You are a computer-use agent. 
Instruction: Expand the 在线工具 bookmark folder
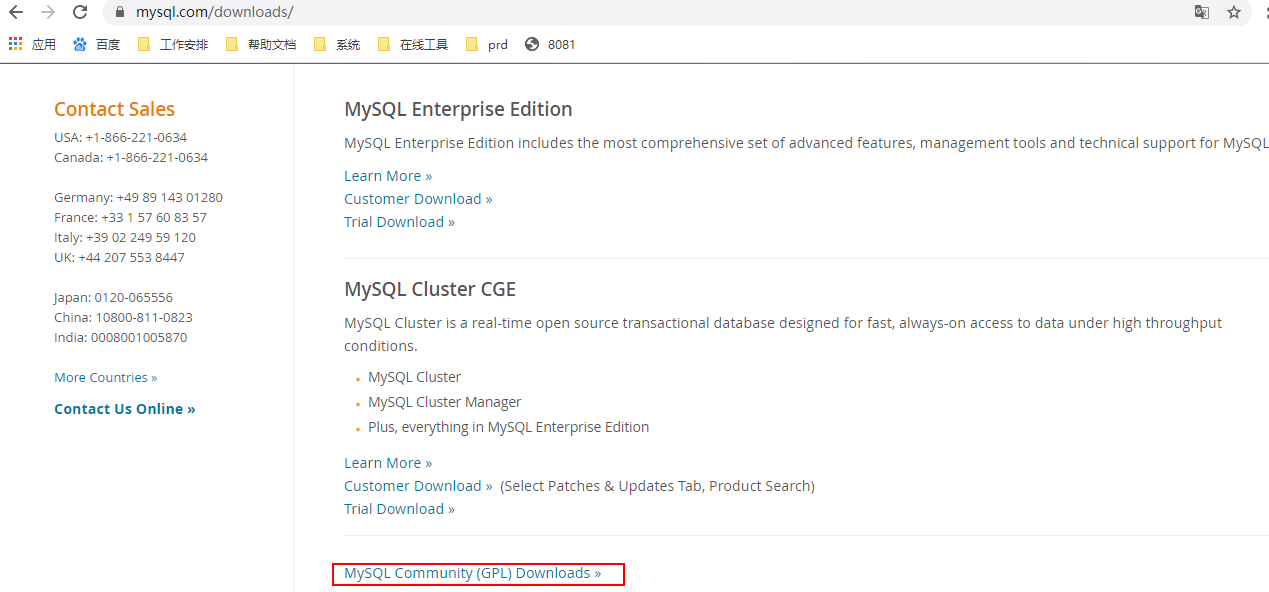click(412, 44)
